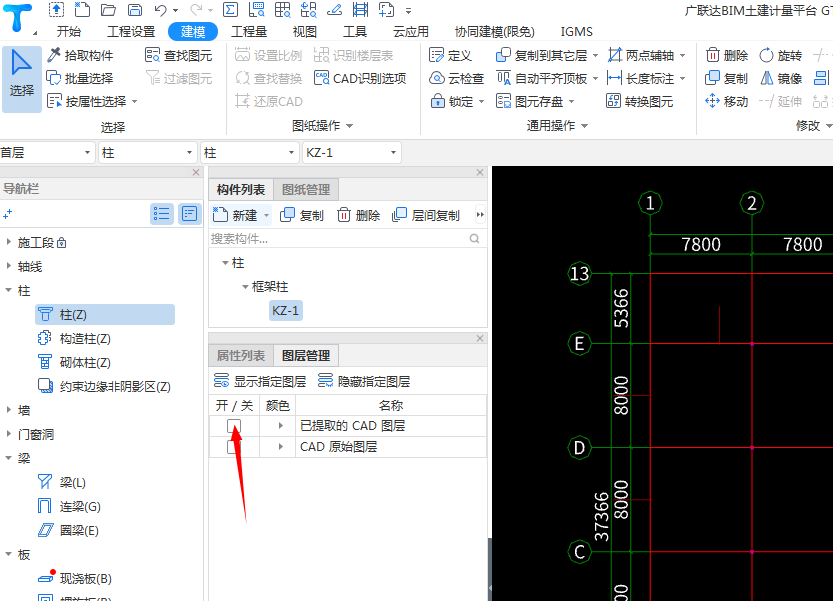The image size is (833, 601).
Task: Click the 复制 copy tool in ribbon
Action: (727, 78)
